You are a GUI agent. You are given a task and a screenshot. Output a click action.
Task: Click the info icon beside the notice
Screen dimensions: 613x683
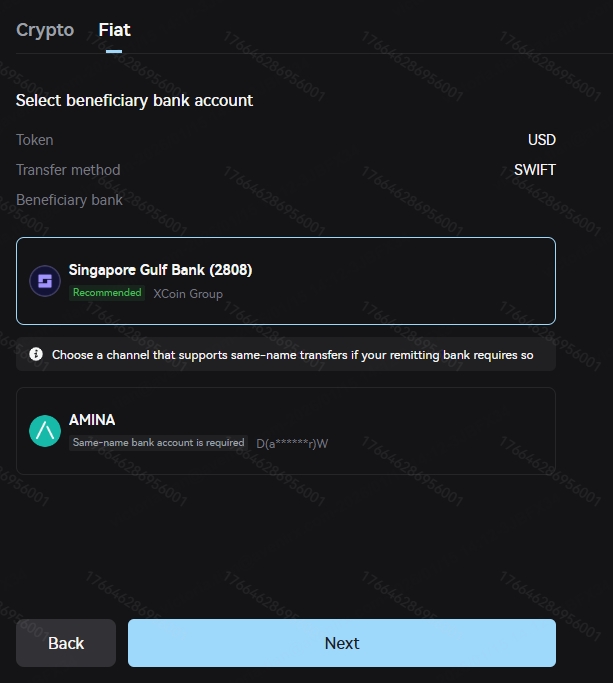[36, 354]
